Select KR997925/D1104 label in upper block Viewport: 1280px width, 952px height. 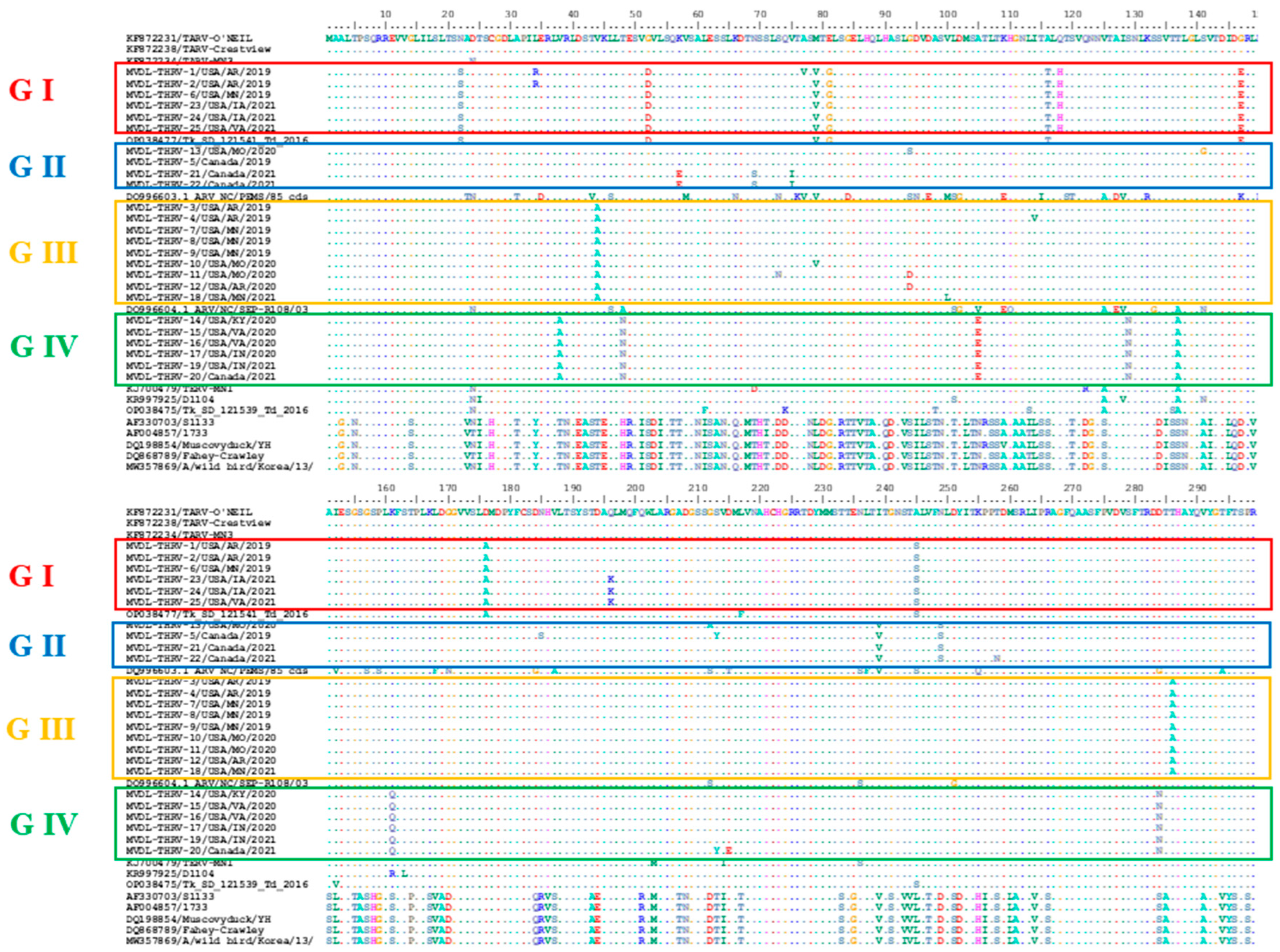pos(170,399)
